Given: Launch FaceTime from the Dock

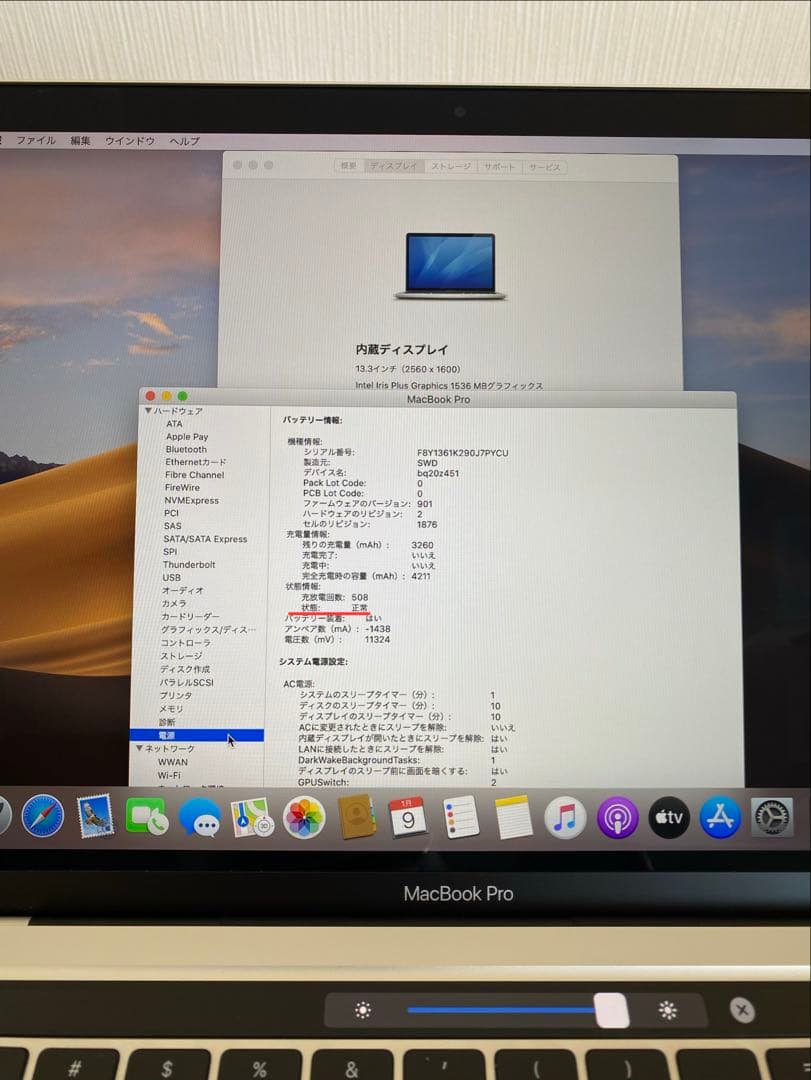Looking at the screenshot, I should [x=145, y=817].
